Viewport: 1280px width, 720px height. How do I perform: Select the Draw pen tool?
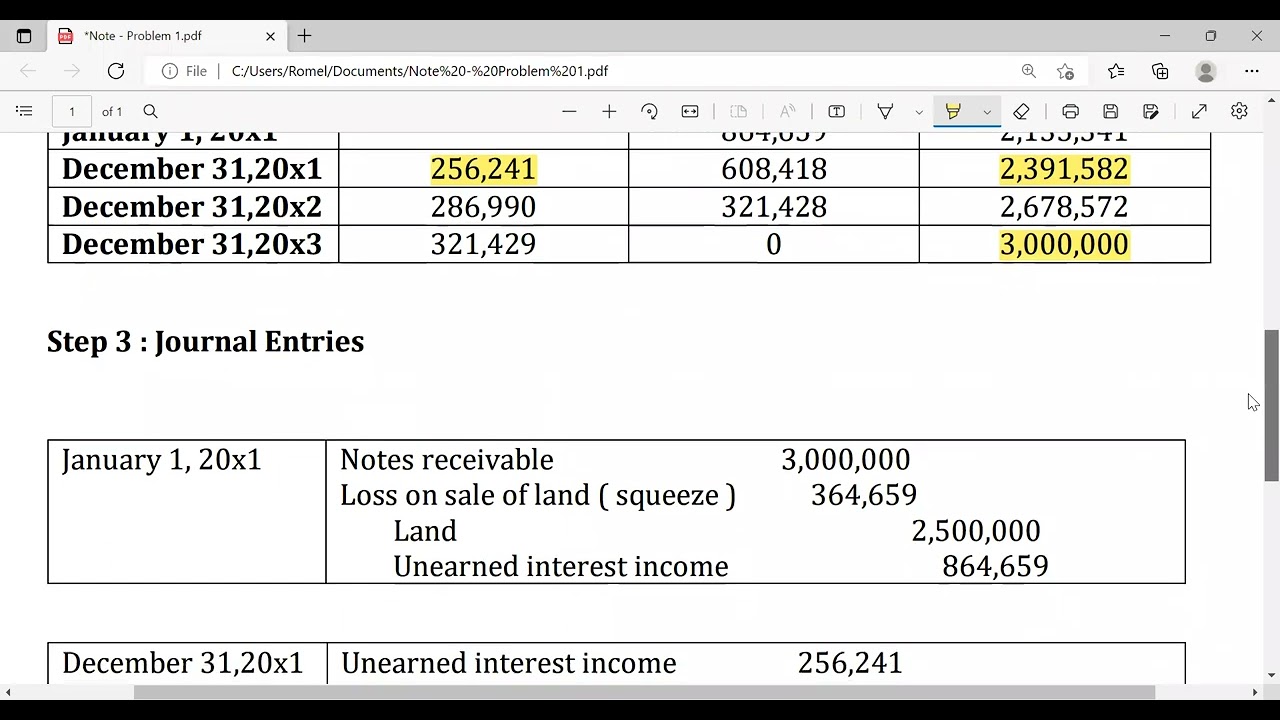click(x=885, y=111)
